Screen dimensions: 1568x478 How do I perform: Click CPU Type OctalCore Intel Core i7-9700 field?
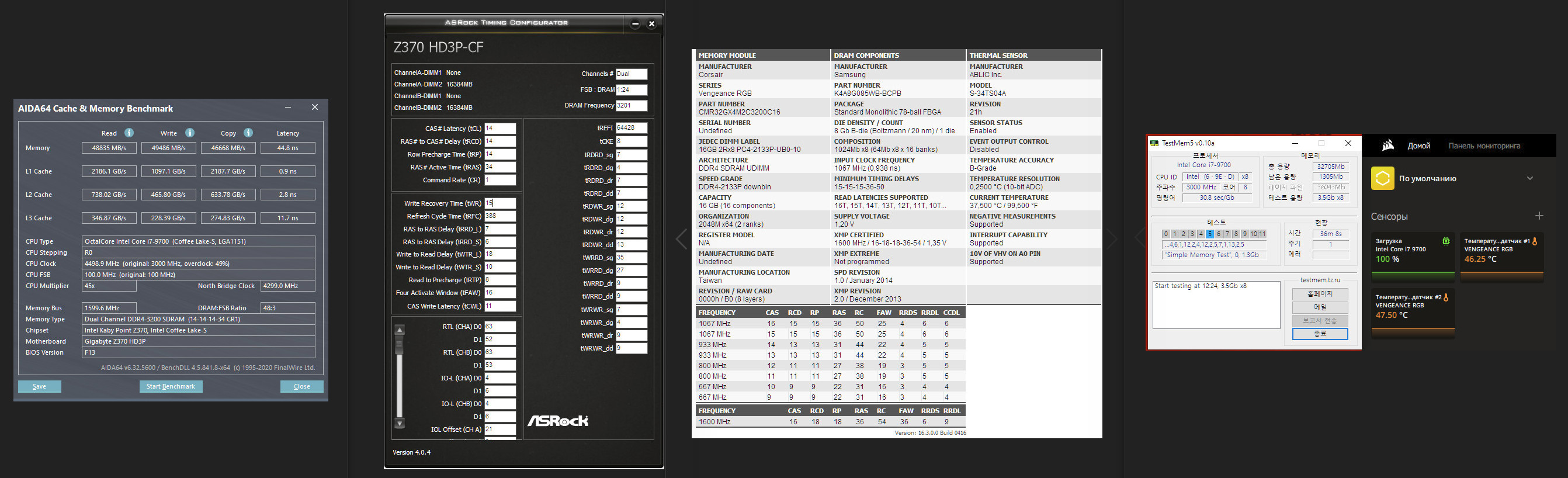[199, 242]
